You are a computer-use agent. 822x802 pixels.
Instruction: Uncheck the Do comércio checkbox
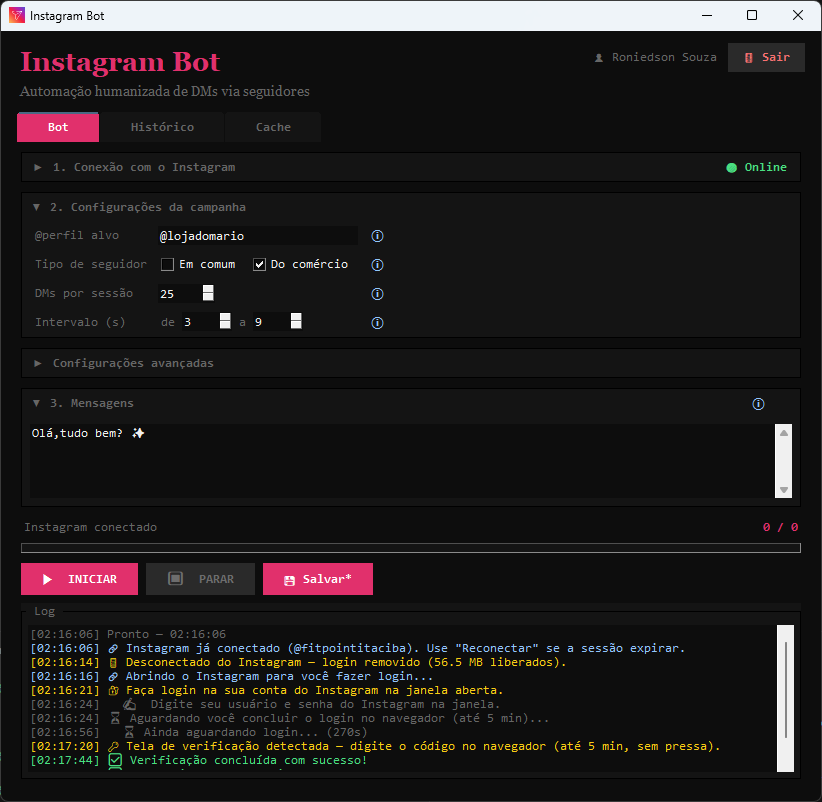259,264
